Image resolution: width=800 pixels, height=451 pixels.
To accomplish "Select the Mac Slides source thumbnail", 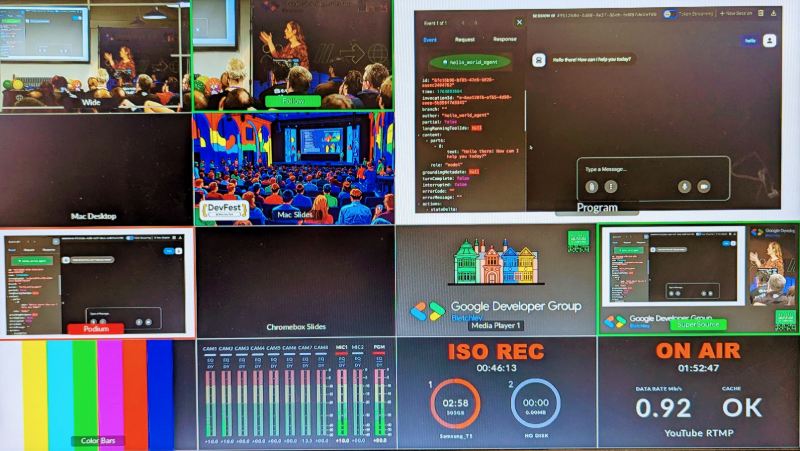I will click(292, 166).
